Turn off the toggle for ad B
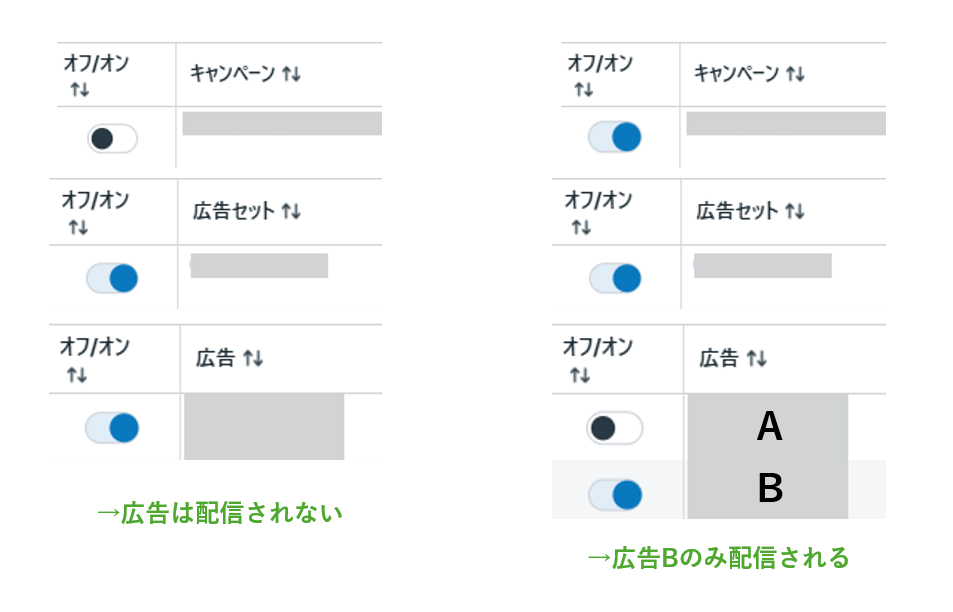The height and width of the screenshot is (612, 953). tap(614, 494)
